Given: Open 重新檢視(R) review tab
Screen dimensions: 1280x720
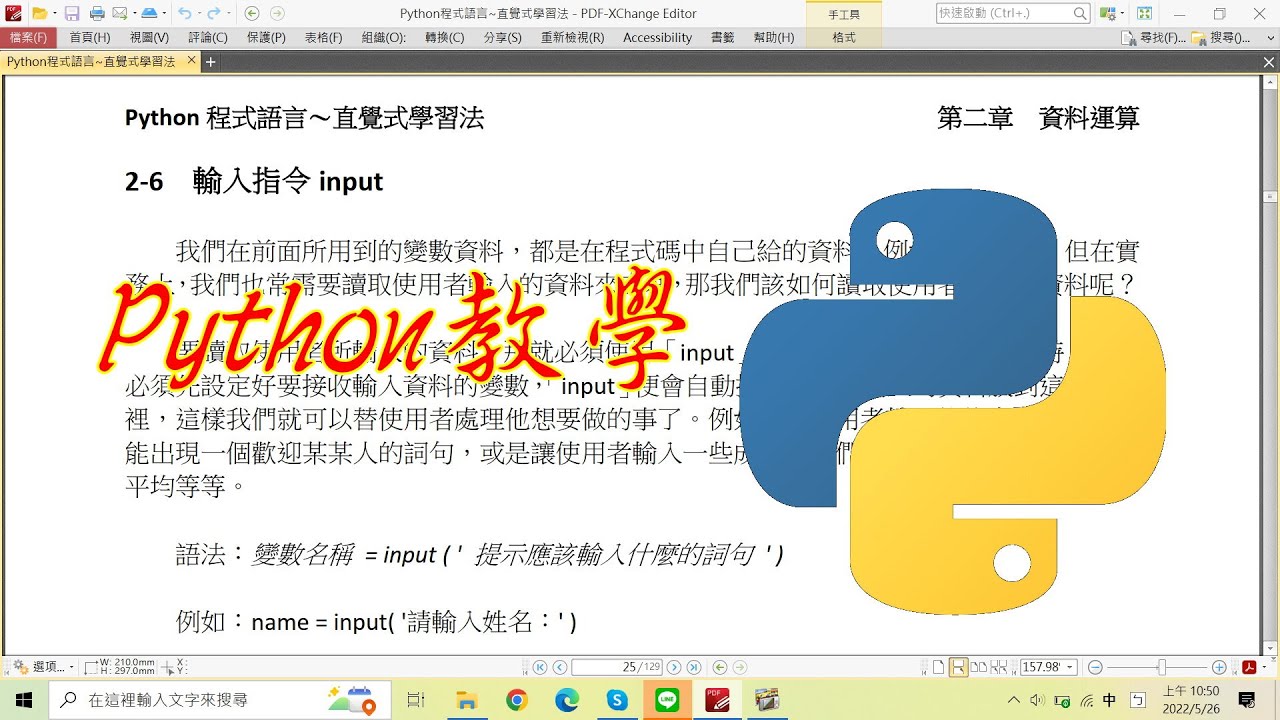Looking at the screenshot, I should pyautogui.click(x=572, y=37).
